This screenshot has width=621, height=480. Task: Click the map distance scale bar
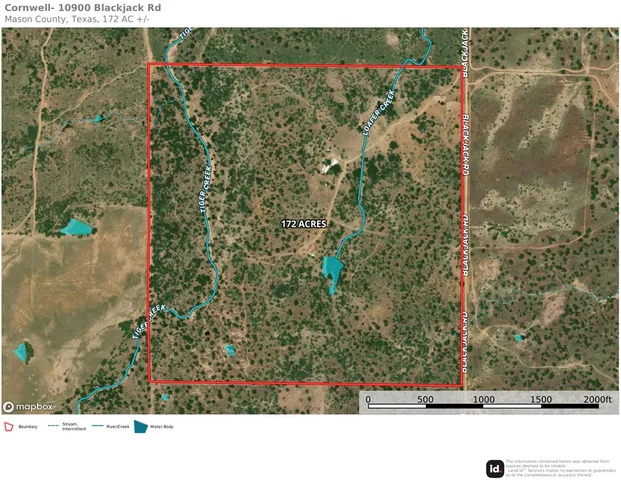tap(486, 406)
